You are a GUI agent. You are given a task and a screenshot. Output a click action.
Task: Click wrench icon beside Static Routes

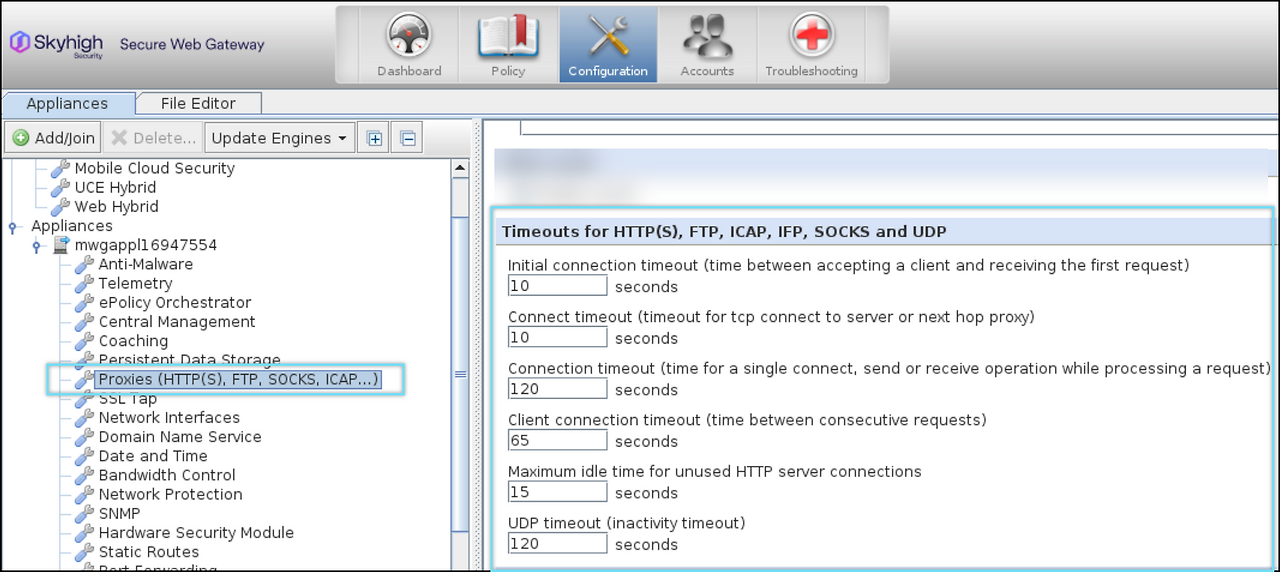pyautogui.click(x=84, y=552)
